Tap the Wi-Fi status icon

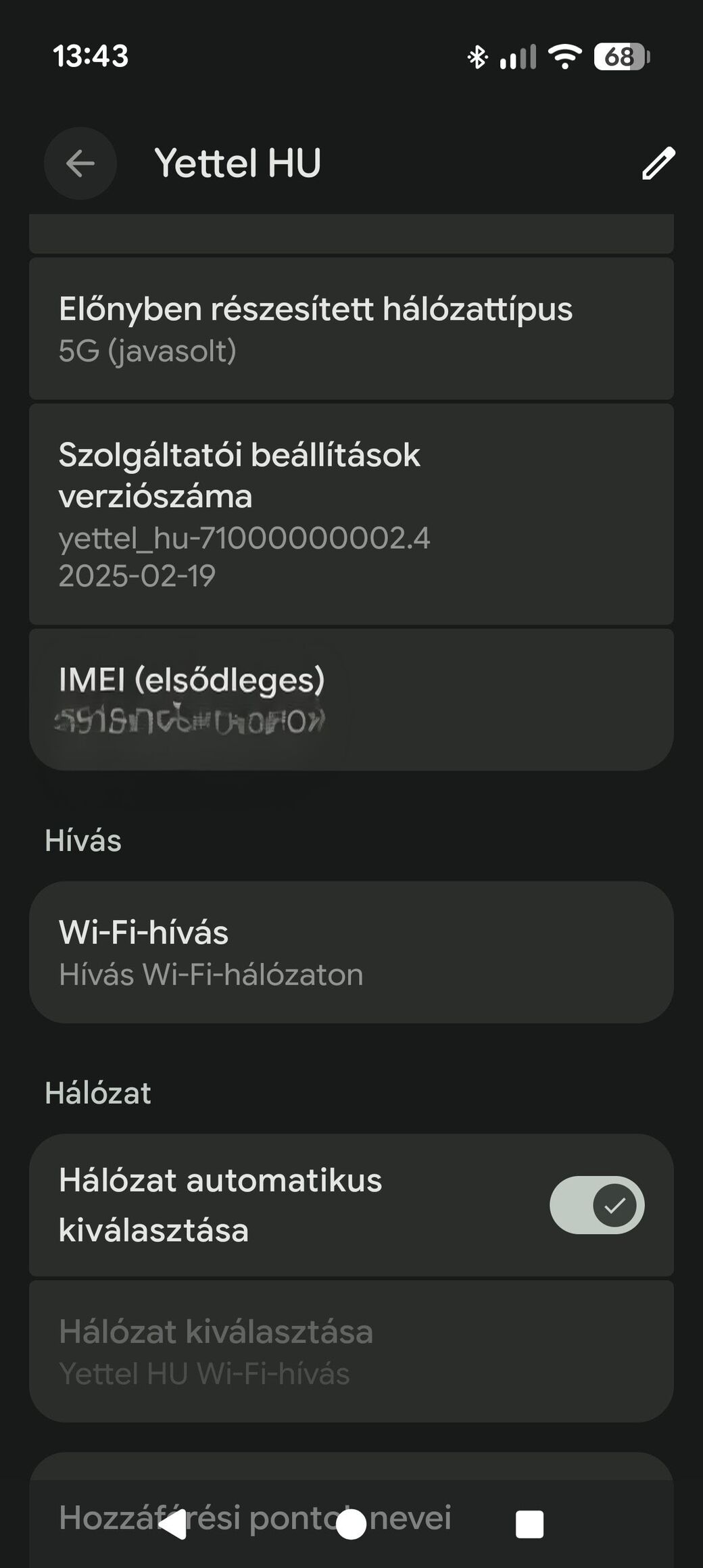click(x=564, y=57)
